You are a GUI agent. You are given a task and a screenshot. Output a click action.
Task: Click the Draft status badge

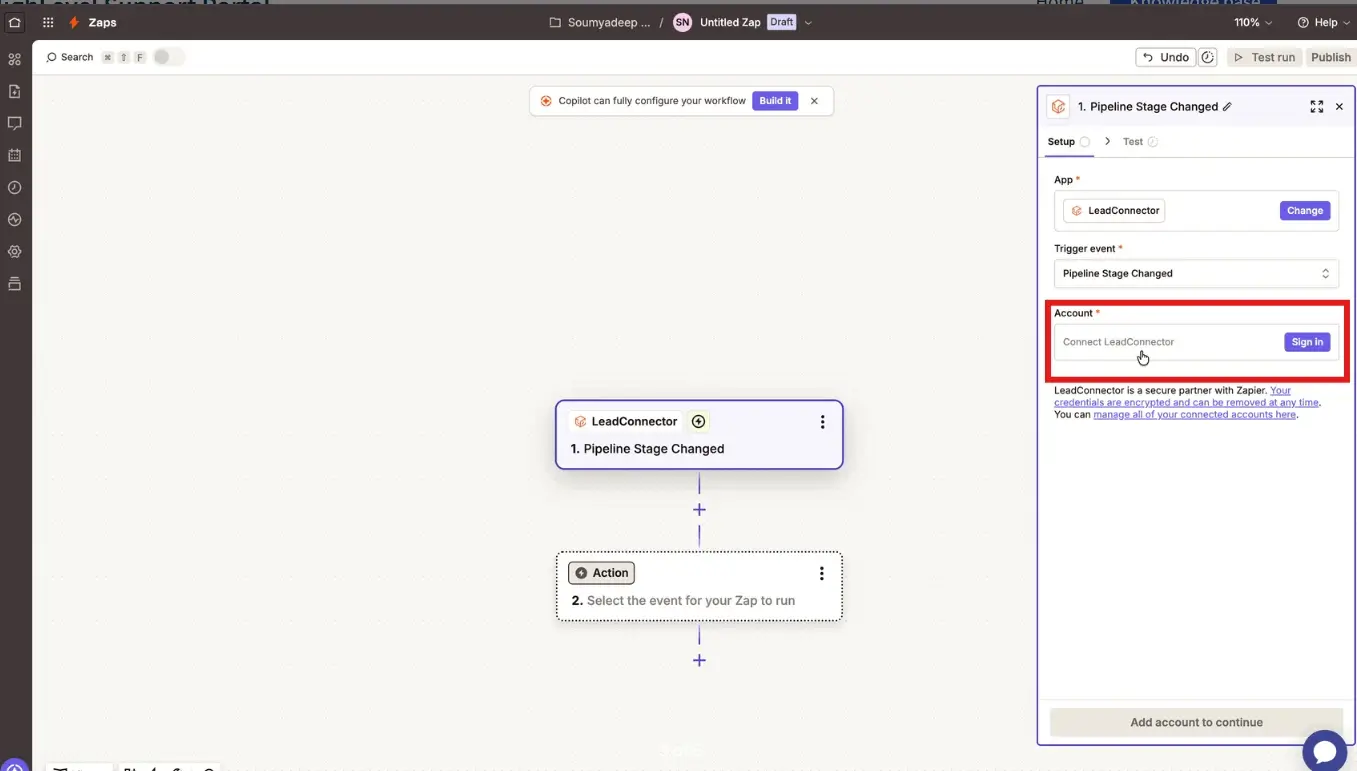click(782, 22)
